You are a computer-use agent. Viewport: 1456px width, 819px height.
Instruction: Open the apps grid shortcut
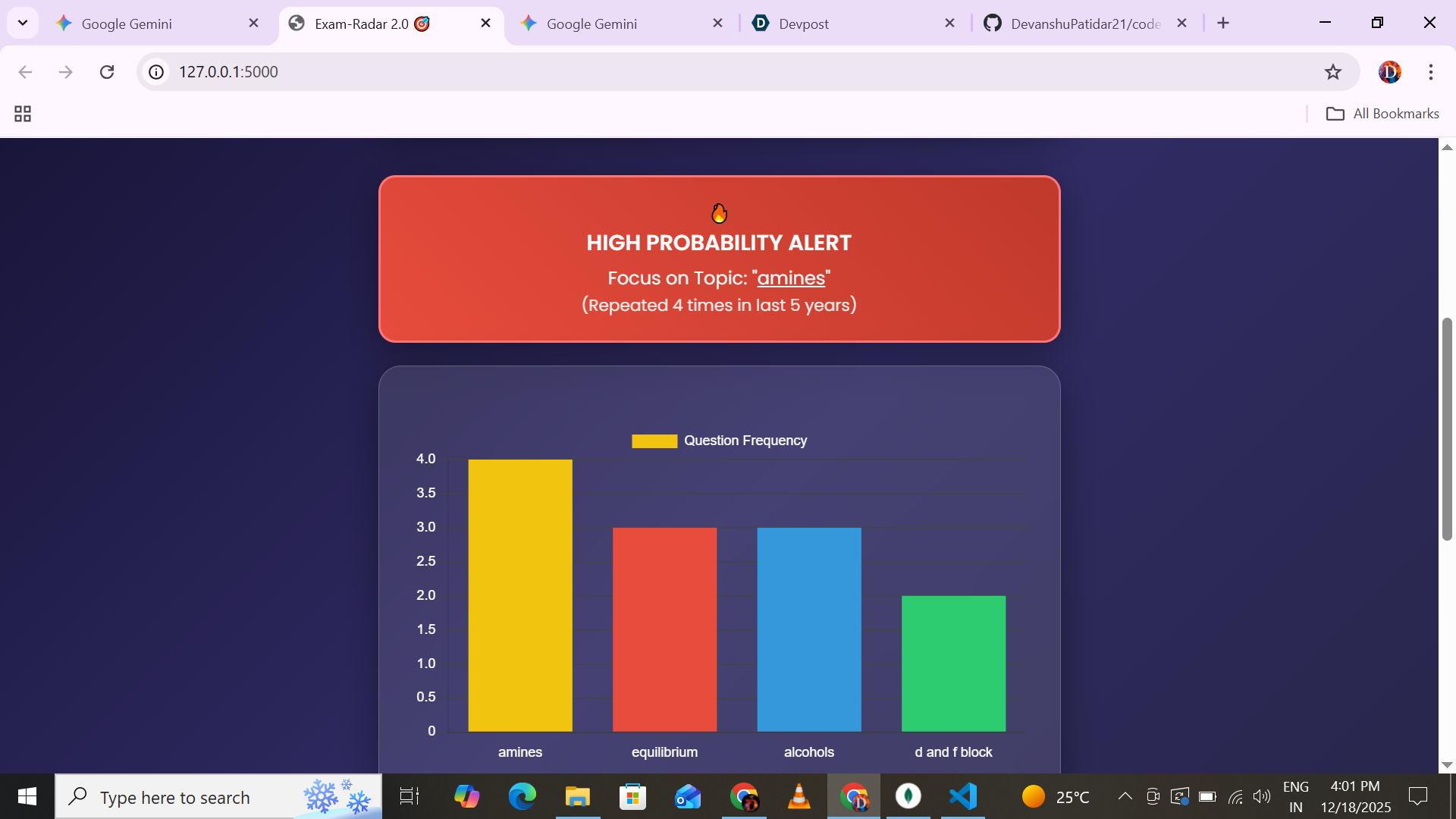click(23, 114)
